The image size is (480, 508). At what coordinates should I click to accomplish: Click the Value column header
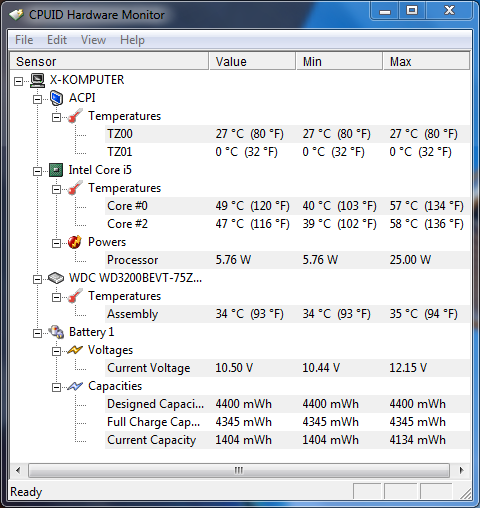pos(252,61)
